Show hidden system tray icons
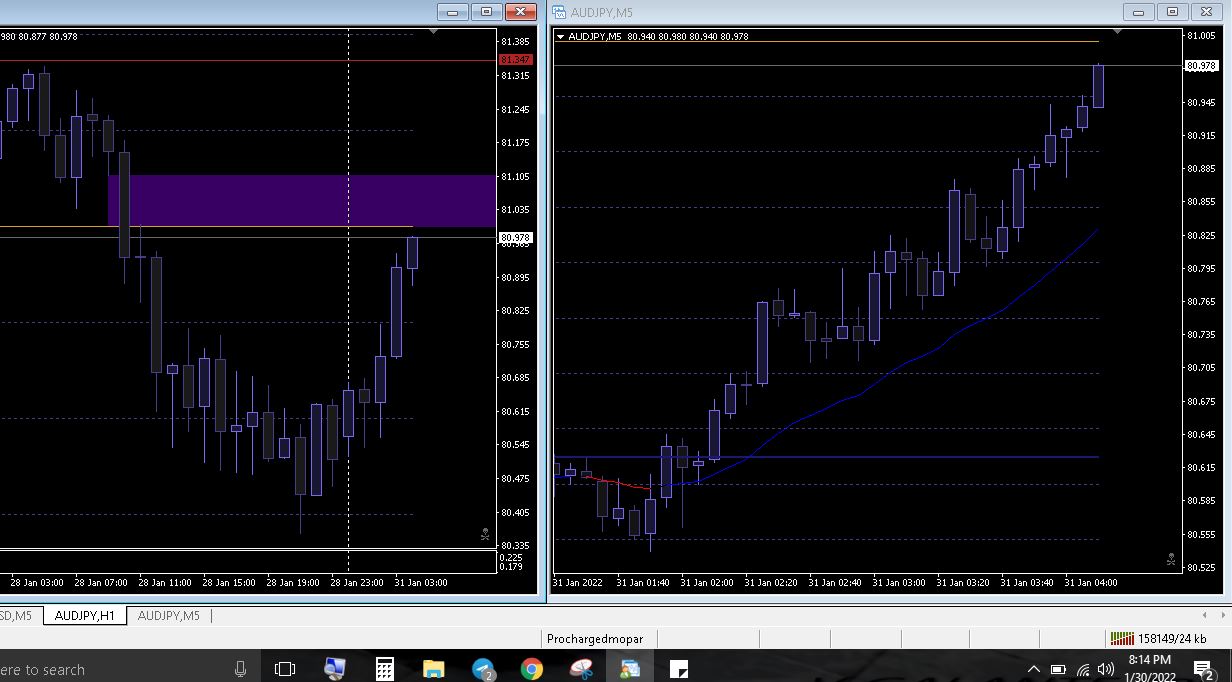 (1033, 669)
